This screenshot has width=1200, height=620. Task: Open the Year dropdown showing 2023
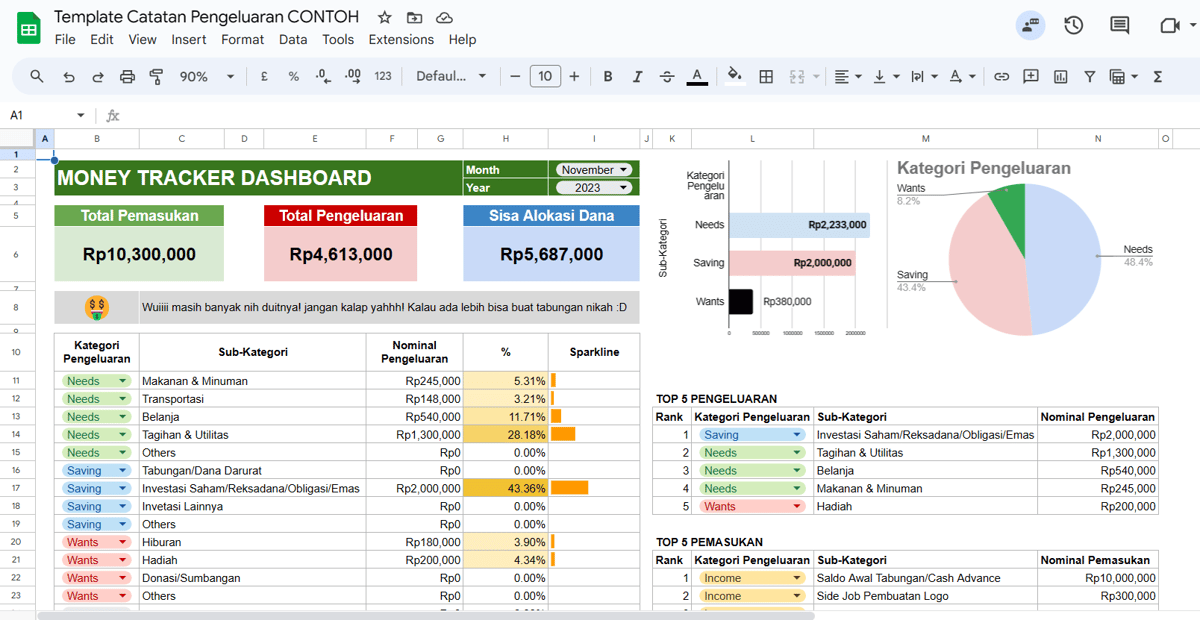tap(593, 187)
